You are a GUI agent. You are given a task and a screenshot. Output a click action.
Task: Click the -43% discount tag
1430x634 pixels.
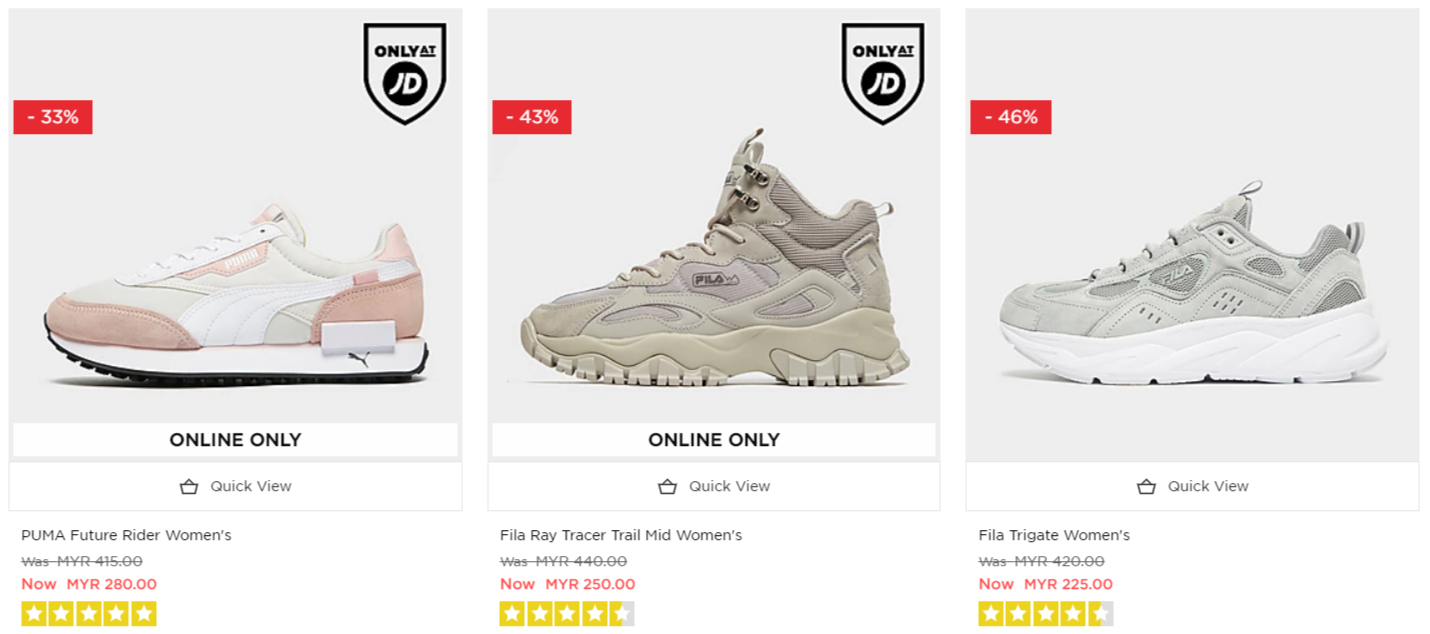(532, 117)
